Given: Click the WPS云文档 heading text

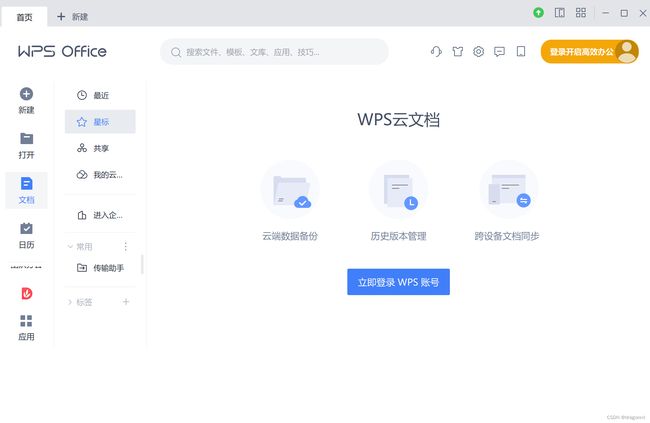Looking at the screenshot, I should click(x=398, y=119).
